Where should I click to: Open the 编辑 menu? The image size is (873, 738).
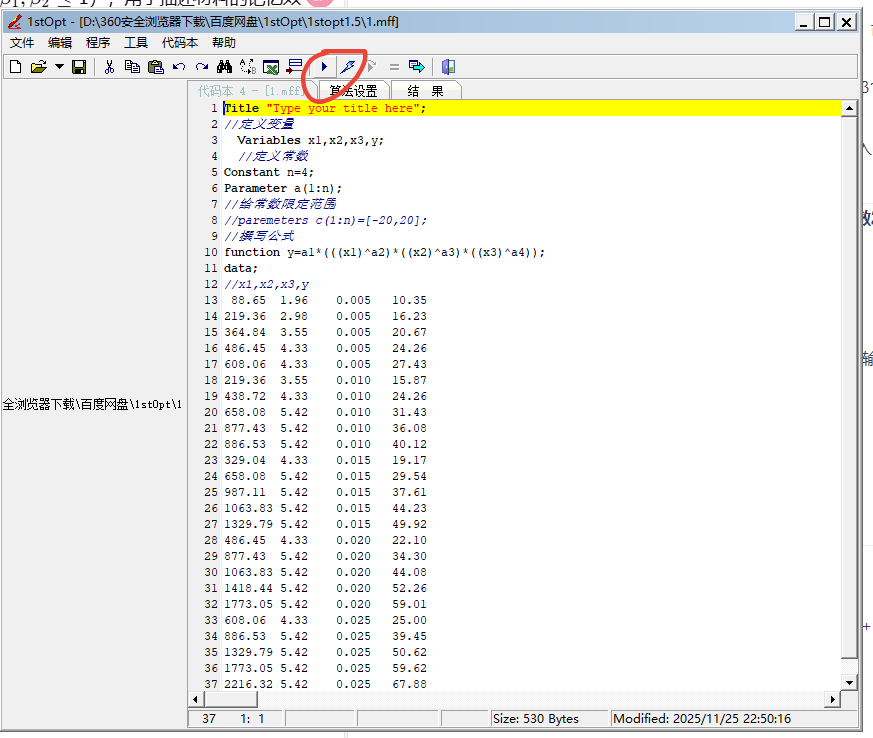coord(60,43)
